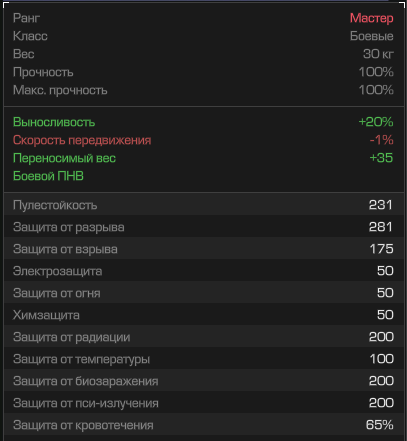
Task: Click the red Скорость передвижения penalty
Action: coord(203,140)
